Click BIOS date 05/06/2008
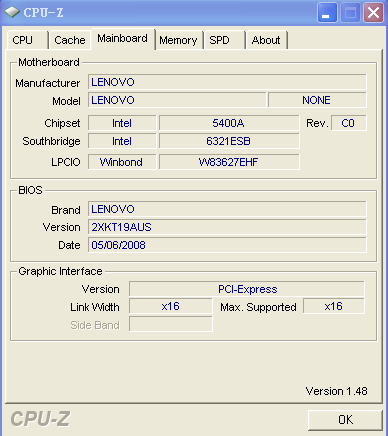The height and width of the screenshot is (436, 388). pos(227,245)
